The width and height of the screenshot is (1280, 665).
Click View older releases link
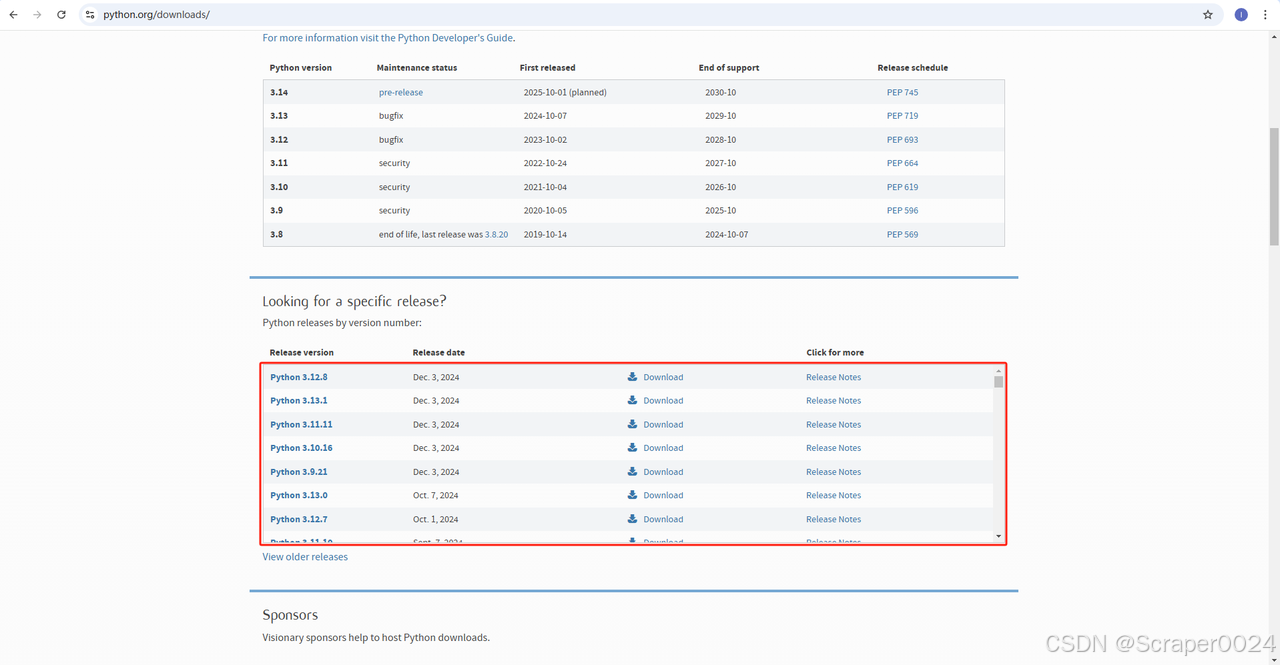(x=305, y=557)
